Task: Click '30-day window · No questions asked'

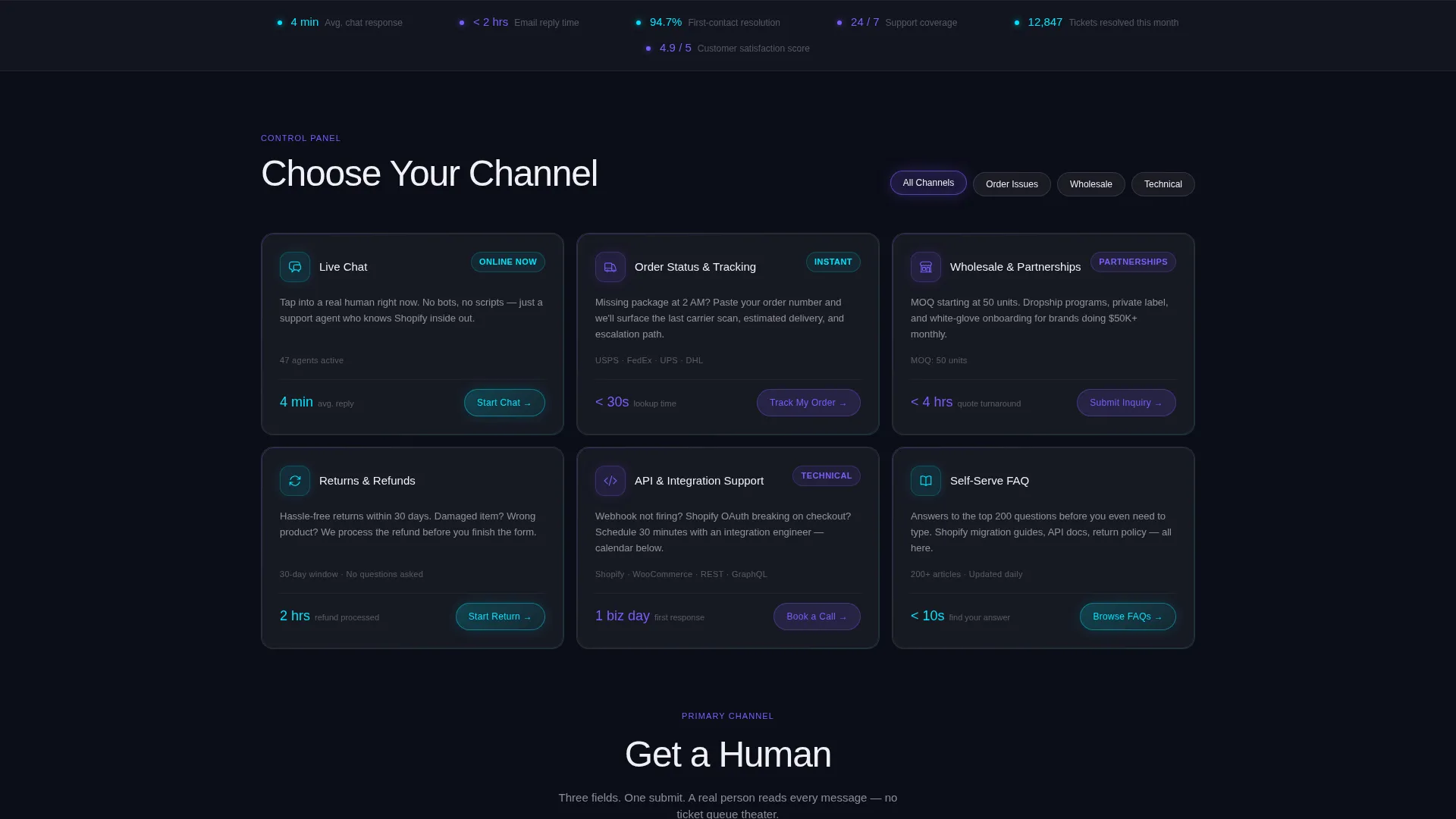Action: point(351,574)
